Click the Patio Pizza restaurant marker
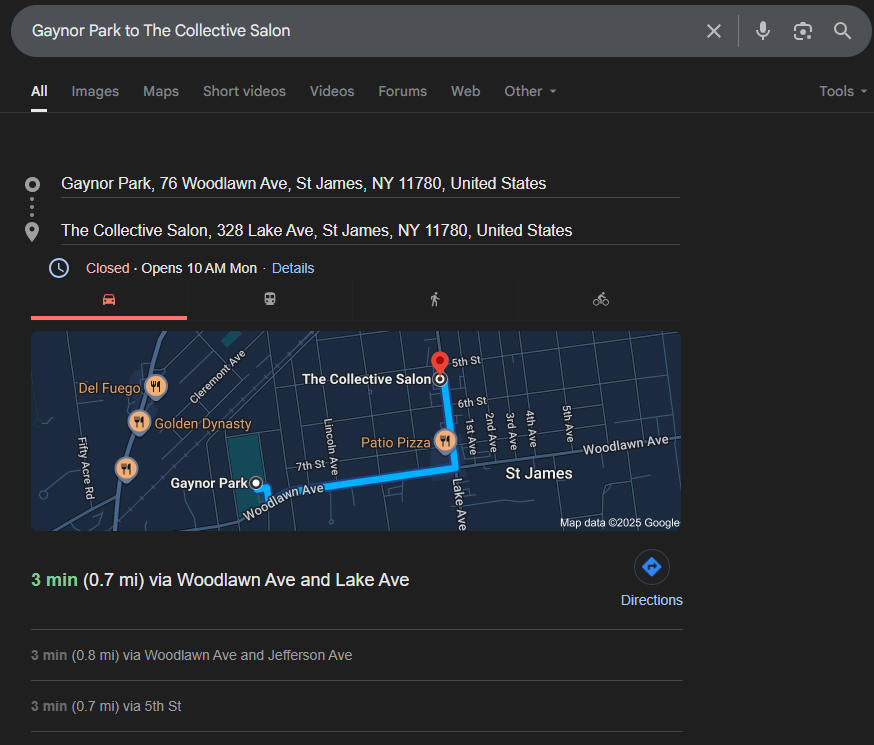This screenshot has height=745, width=874. tap(445, 441)
